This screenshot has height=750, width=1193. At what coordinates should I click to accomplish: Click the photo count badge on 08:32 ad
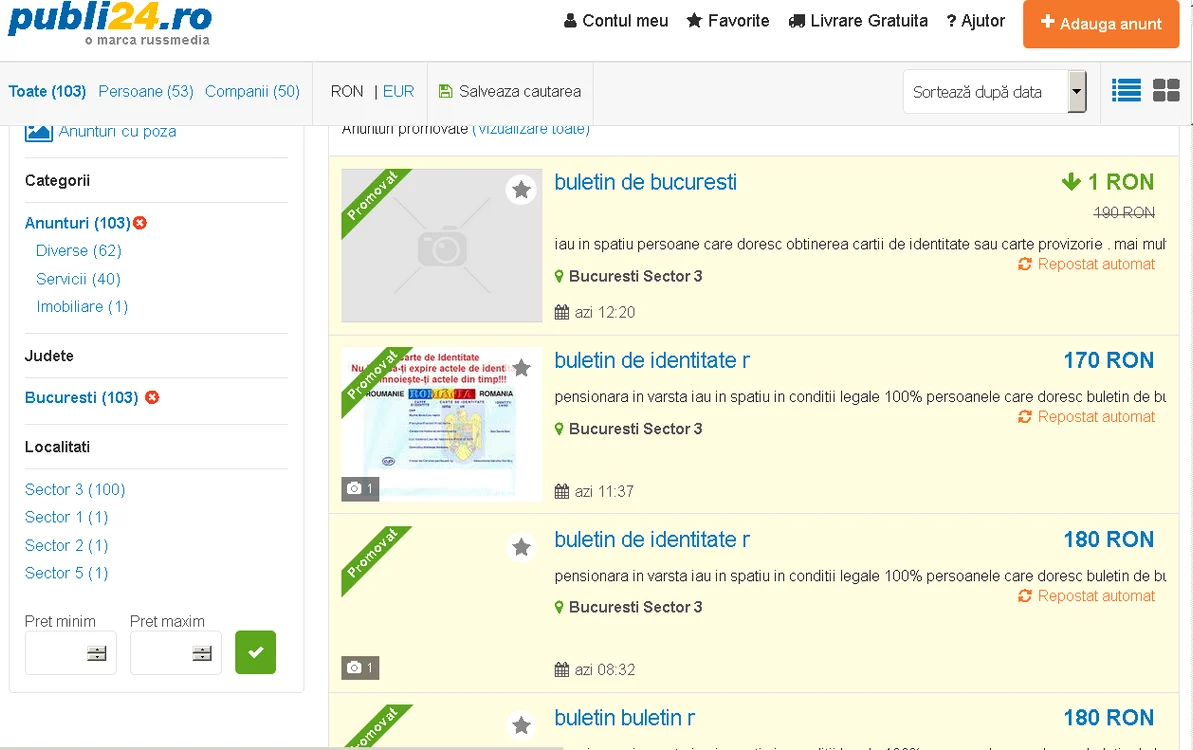click(x=360, y=668)
